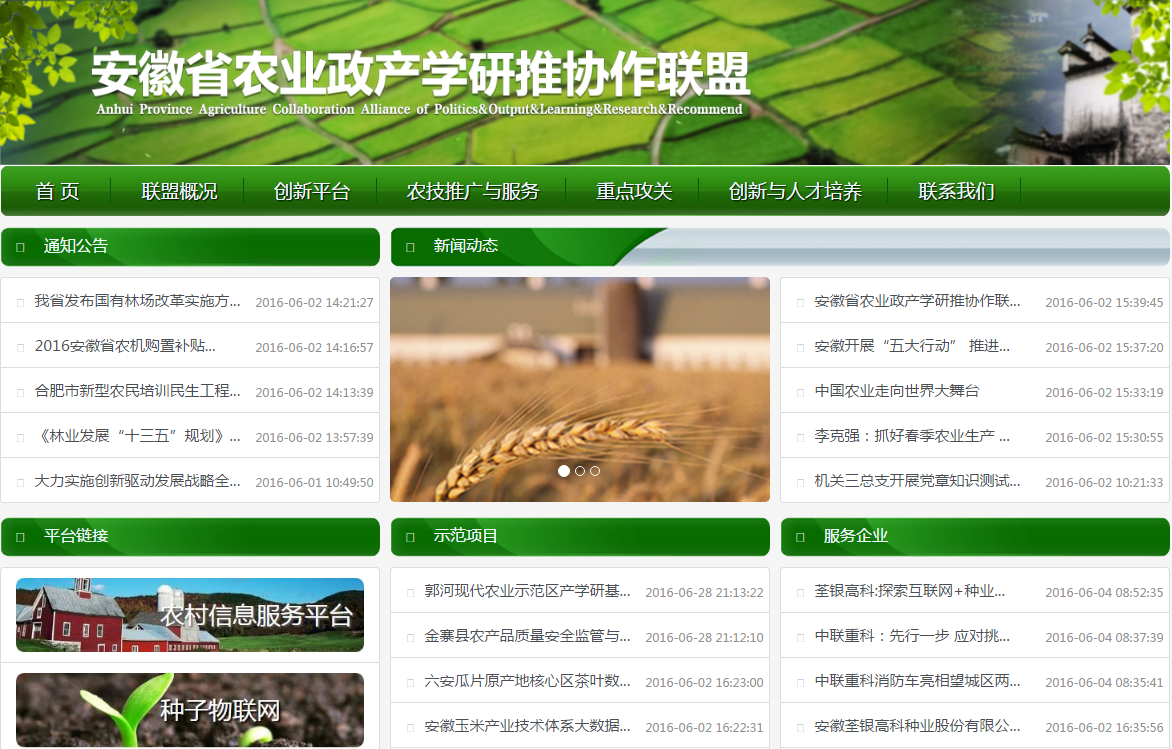Screen dimensions: 1172x749
Task: Click the 服务企业 section header icon
Action: (x=800, y=537)
